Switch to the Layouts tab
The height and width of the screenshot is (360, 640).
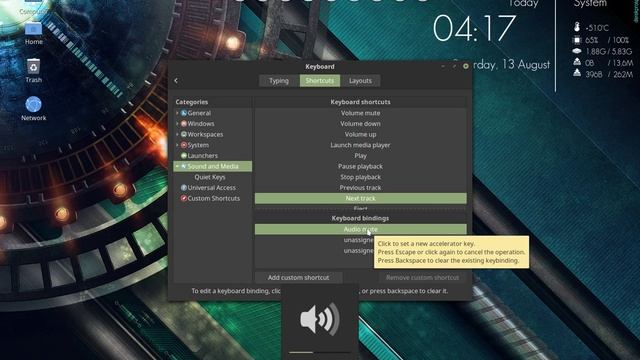tap(360, 81)
